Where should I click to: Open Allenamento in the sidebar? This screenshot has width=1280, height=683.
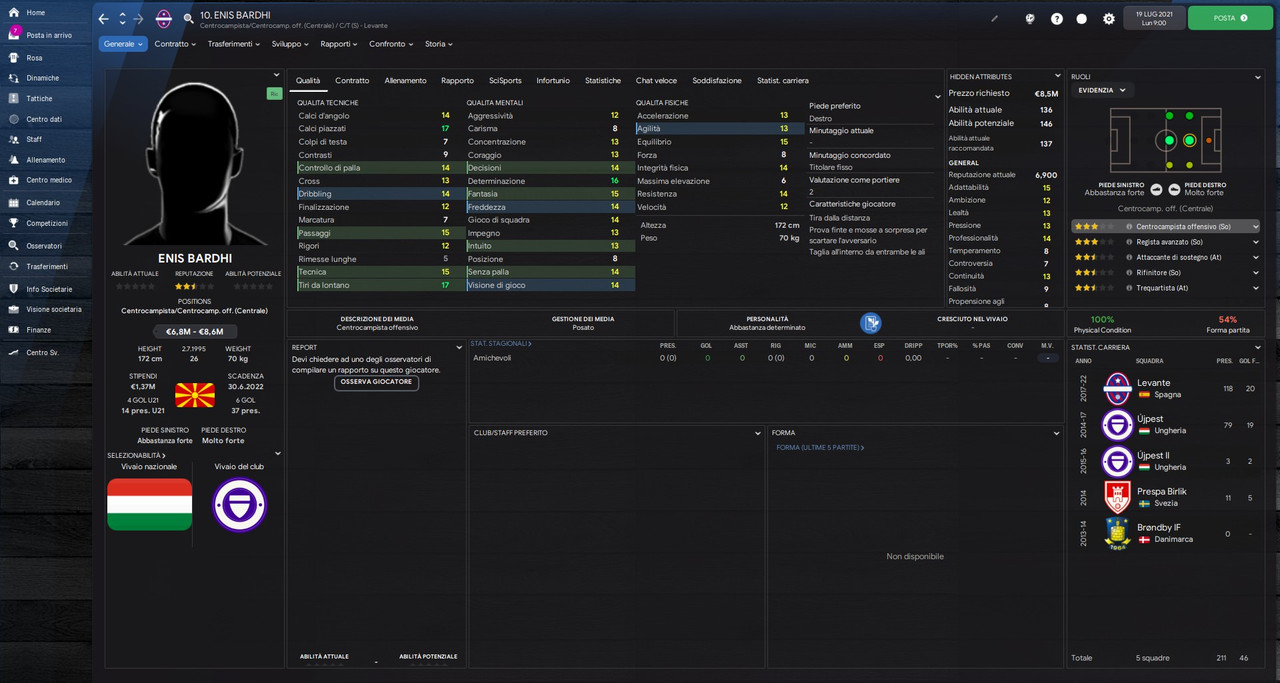[x=45, y=160]
